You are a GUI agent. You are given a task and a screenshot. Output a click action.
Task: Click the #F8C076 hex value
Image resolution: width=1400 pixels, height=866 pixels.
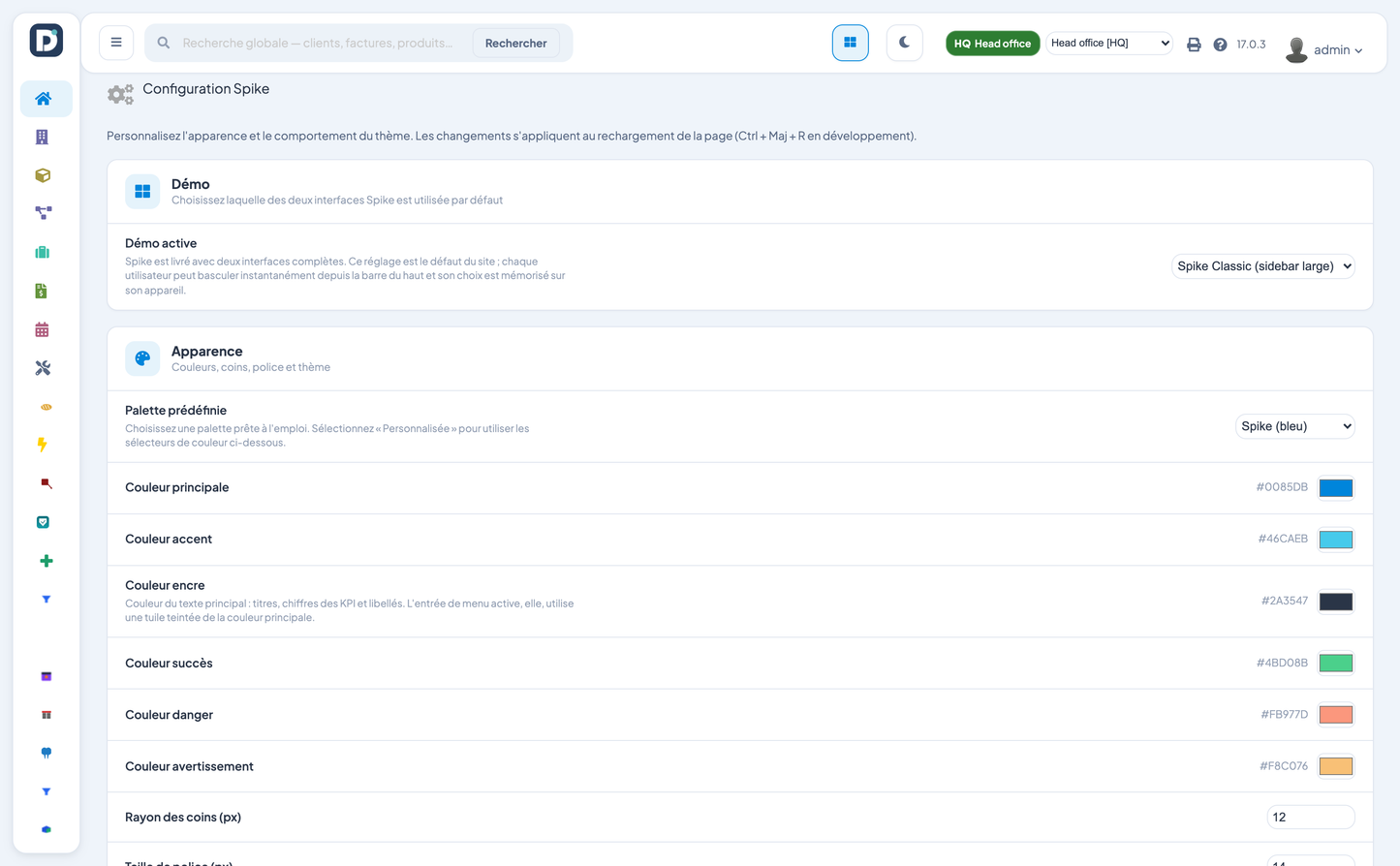click(x=1284, y=766)
